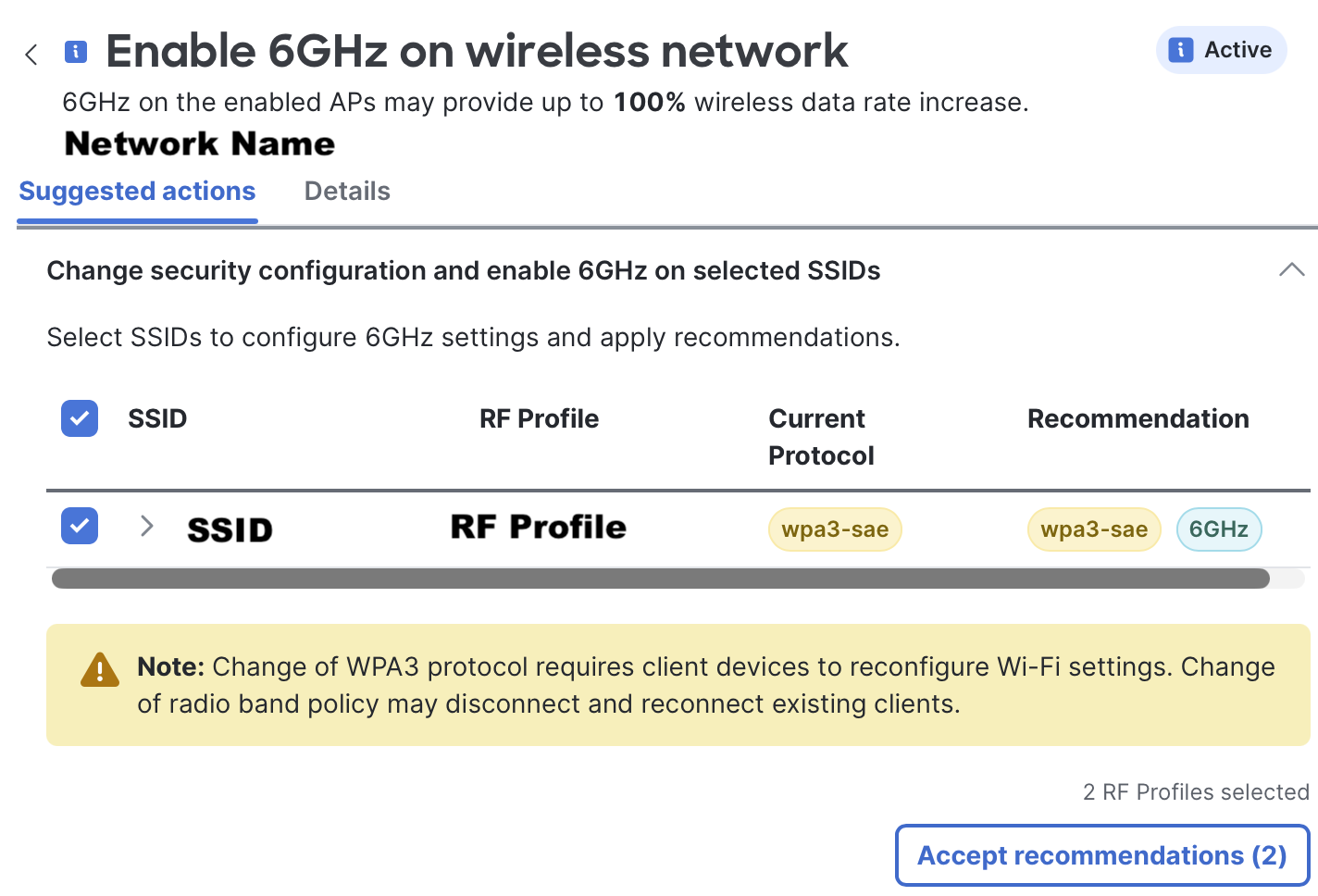Expand the SSID row details chevron
This screenshot has height=896, width=1318.
(145, 526)
